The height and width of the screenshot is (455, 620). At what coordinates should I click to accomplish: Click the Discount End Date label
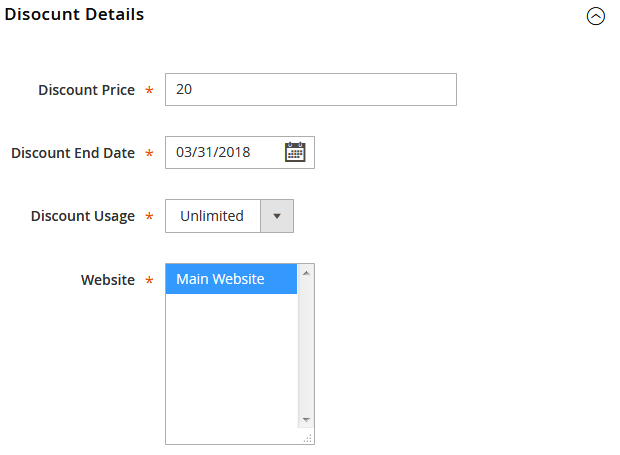[x=73, y=153]
